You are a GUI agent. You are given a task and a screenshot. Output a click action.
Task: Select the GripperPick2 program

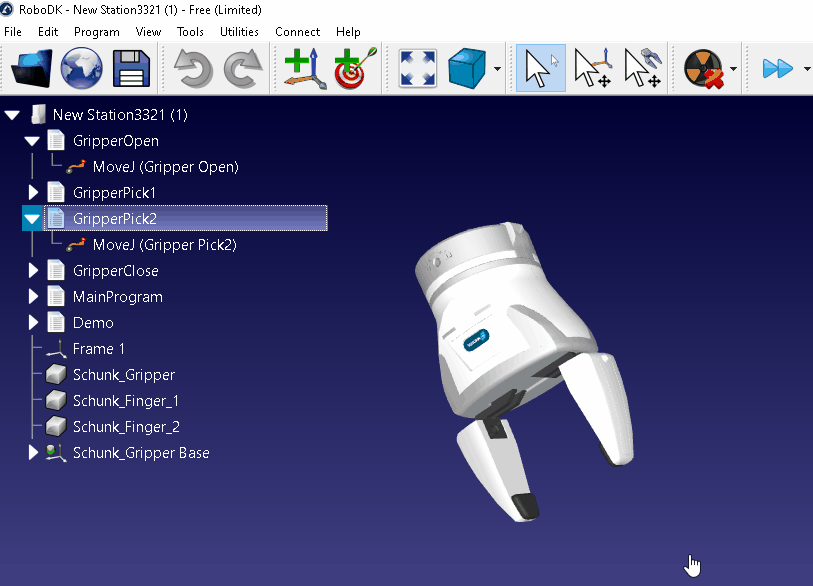click(186, 218)
